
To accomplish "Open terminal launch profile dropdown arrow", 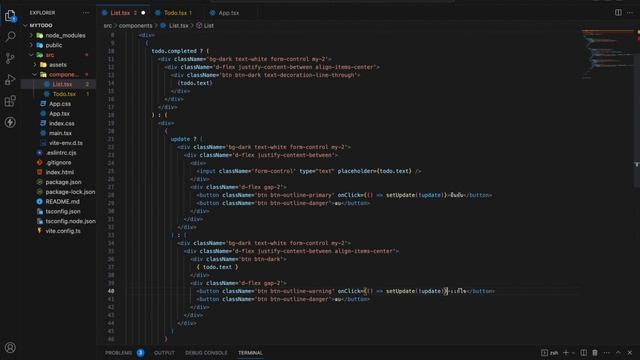I will [x=573, y=353].
